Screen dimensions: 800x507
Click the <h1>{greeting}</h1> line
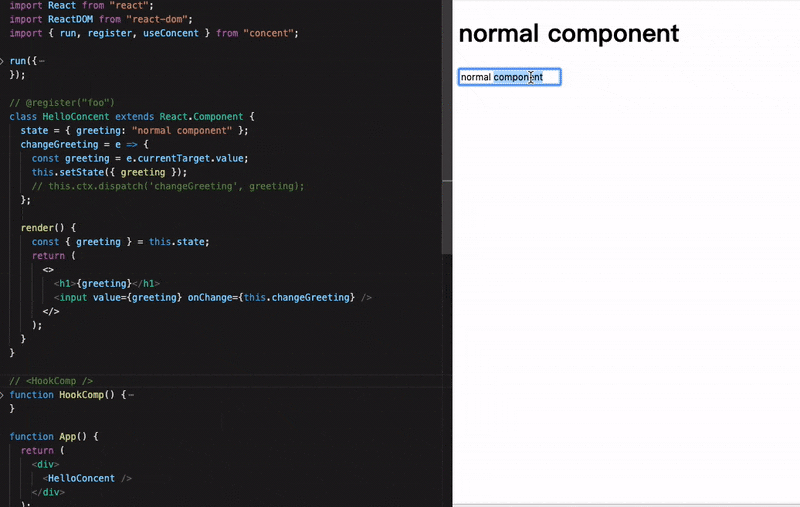[x=107, y=284]
